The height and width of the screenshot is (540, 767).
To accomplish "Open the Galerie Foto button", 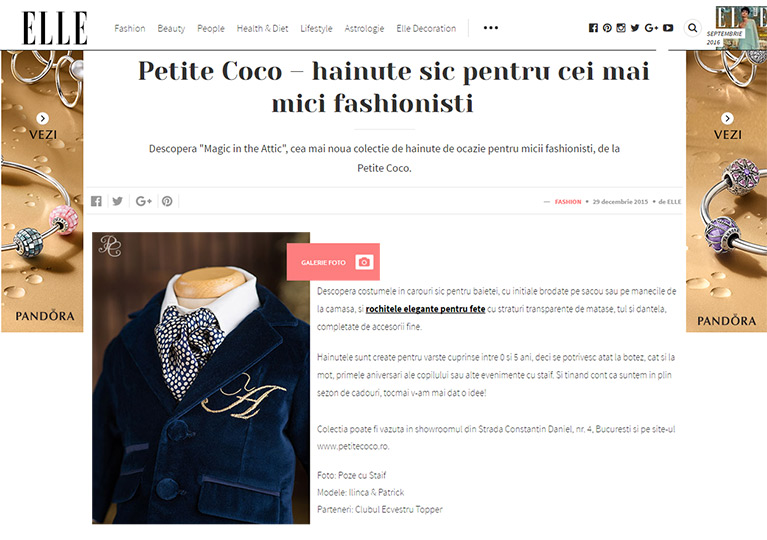I will click(333, 262).
